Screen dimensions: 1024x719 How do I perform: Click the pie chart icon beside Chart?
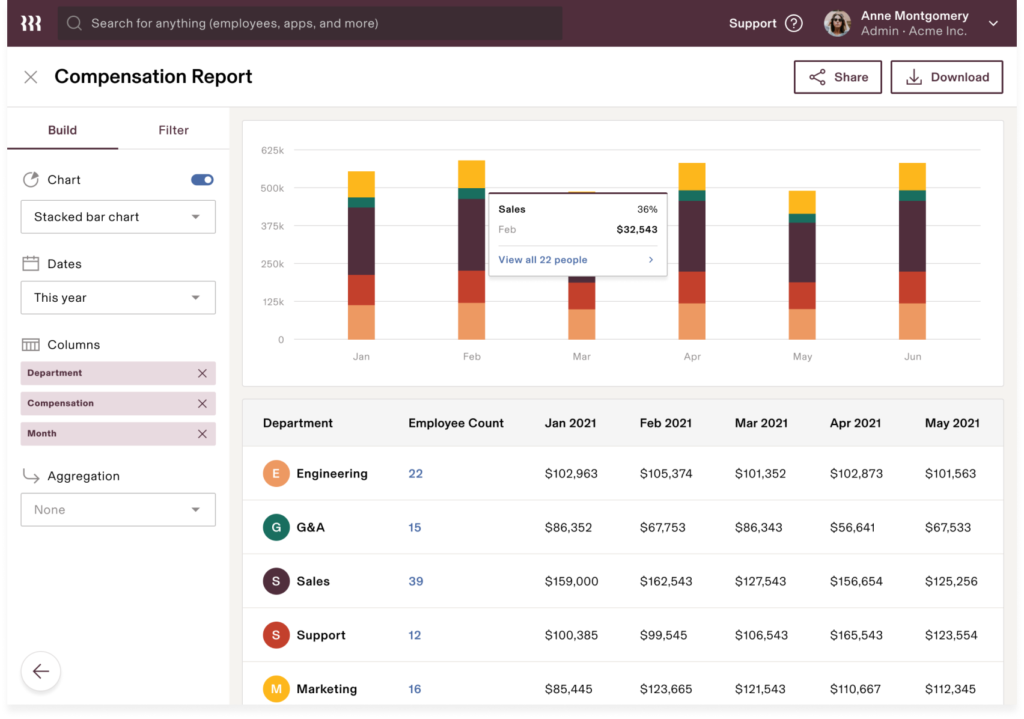[x=31, y=180]
